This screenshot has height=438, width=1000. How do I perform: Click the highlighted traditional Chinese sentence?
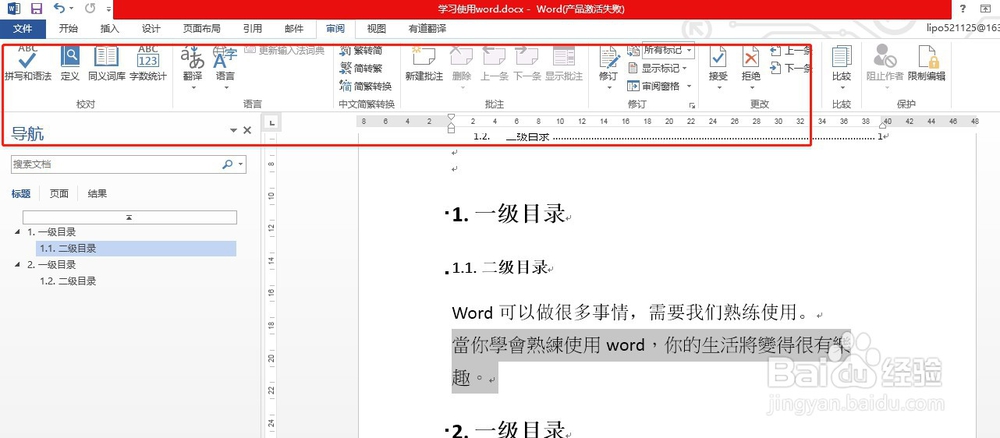[651, 361]
